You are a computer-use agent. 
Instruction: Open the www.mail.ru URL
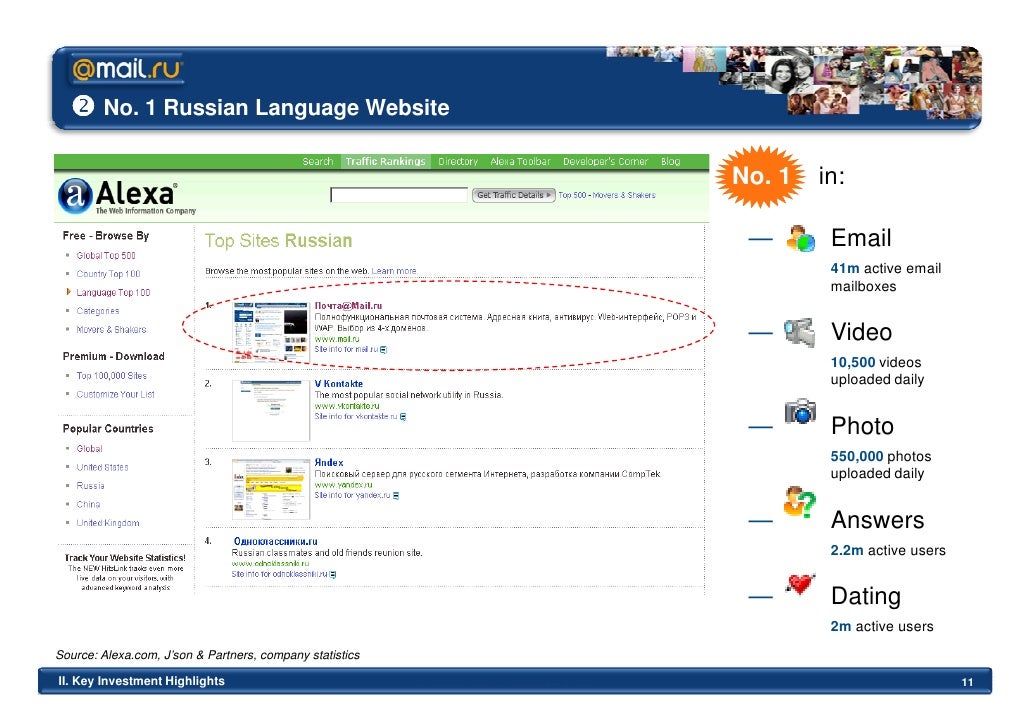(x=337, y=339)
